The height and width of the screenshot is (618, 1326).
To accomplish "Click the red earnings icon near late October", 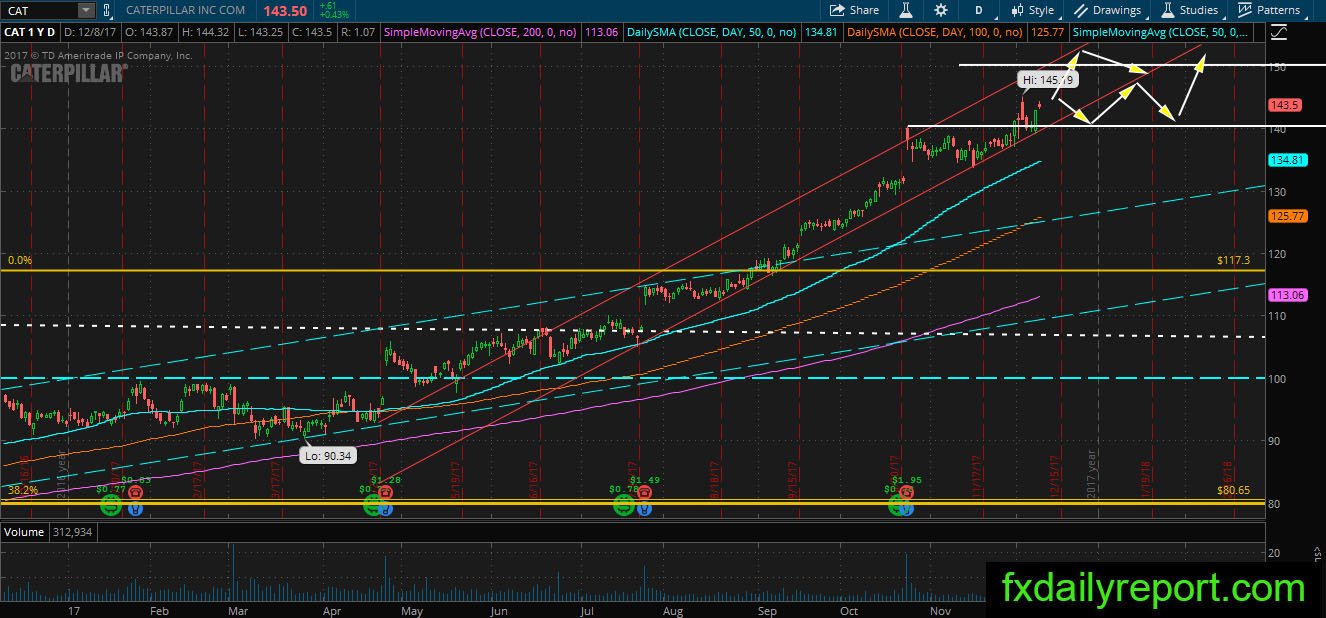I will click(905, 493).
